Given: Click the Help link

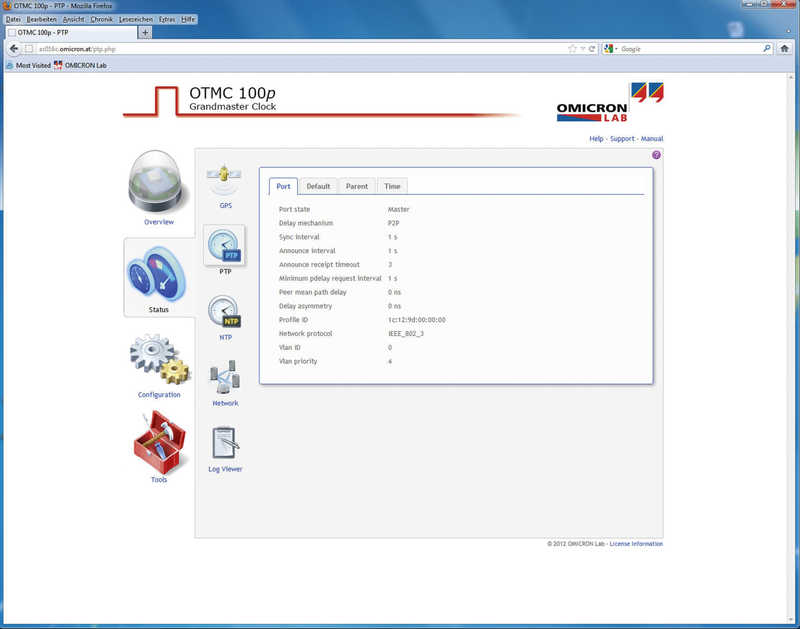Looking at the screenshot, I should pos(596,139).
